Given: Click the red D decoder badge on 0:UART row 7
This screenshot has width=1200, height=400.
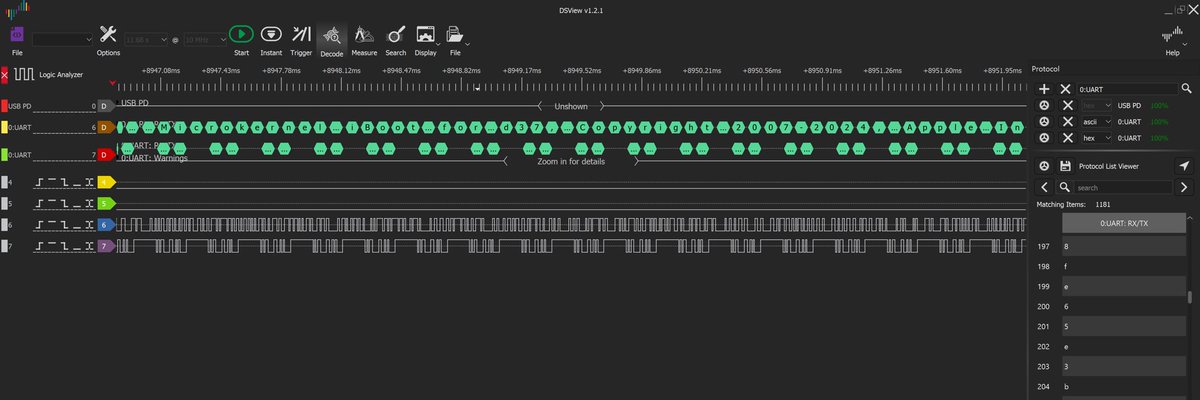Looking at the screenshot, I should 106,154.
